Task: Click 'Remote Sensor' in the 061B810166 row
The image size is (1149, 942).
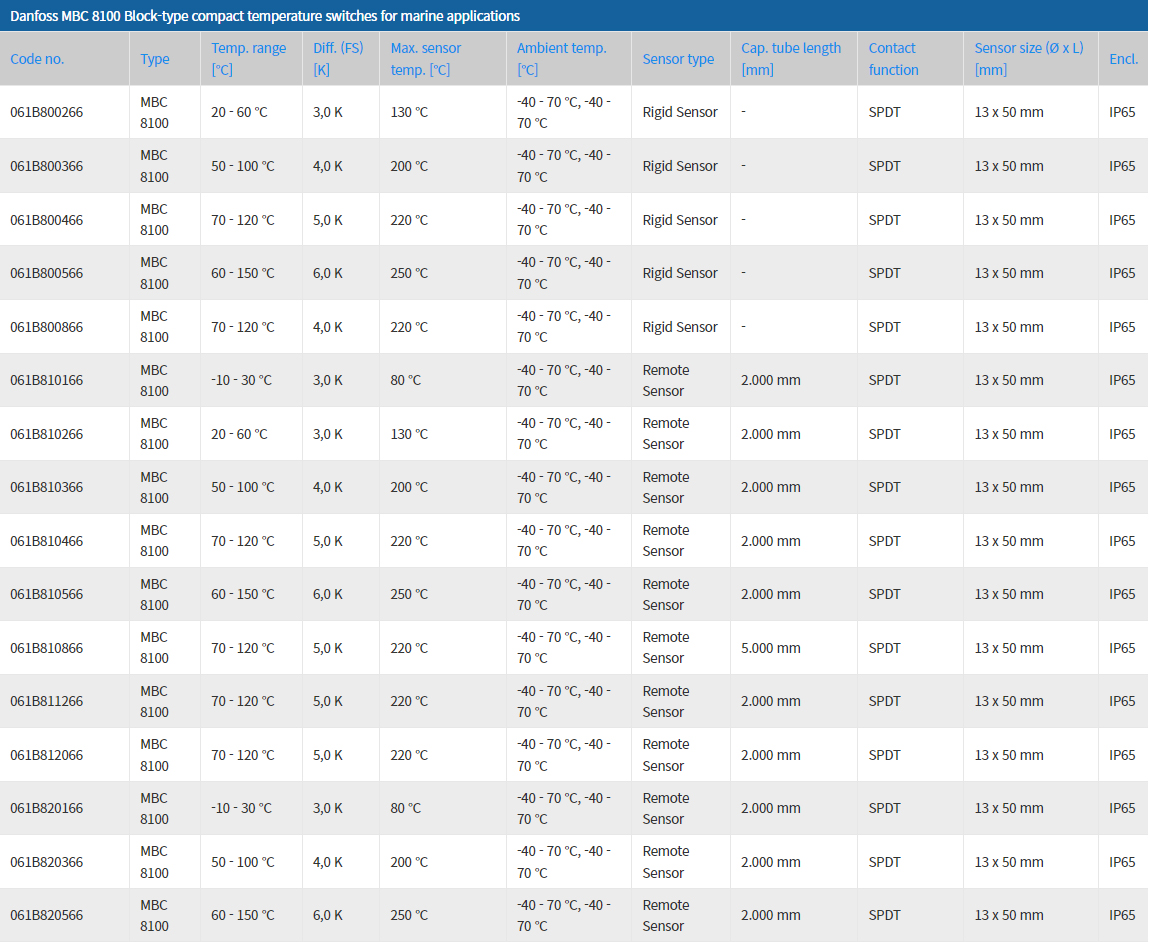Action: point(666,380)
